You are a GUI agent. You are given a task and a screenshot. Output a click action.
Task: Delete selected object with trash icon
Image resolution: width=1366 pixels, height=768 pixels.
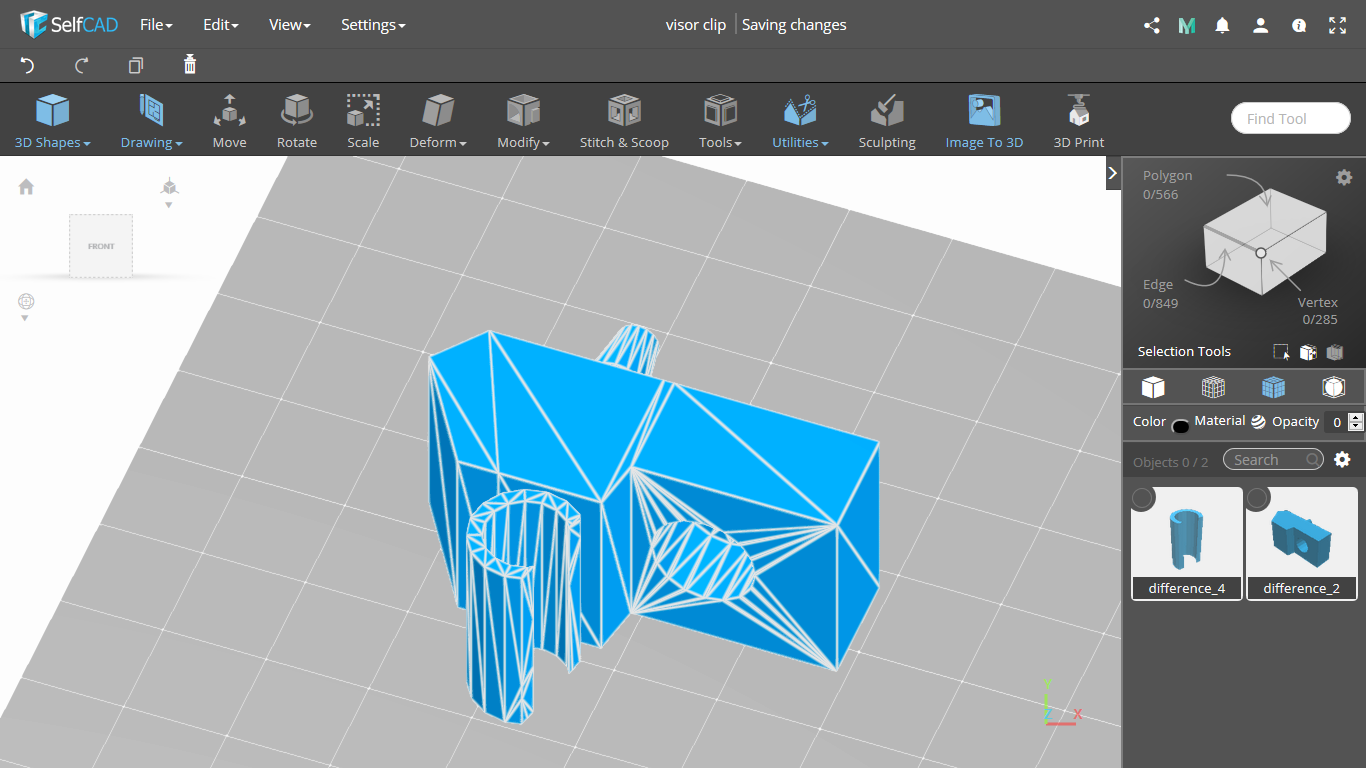tap(190, 65)
